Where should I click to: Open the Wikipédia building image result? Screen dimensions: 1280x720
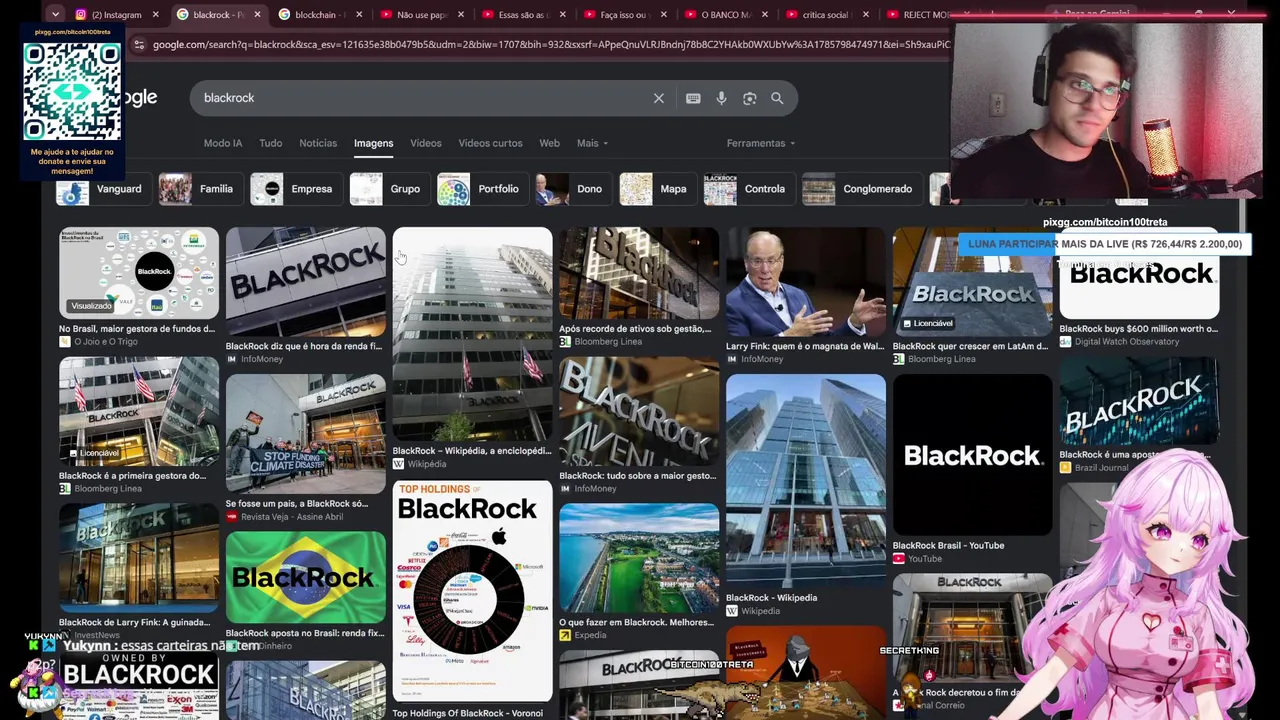pos(472,334)
